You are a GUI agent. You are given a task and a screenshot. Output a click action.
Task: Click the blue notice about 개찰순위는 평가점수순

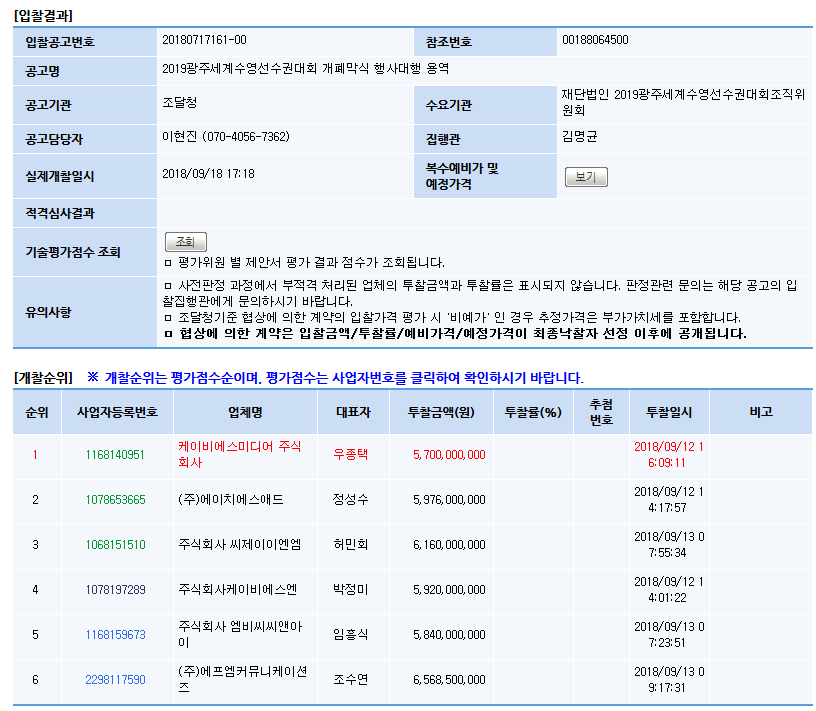335,377
